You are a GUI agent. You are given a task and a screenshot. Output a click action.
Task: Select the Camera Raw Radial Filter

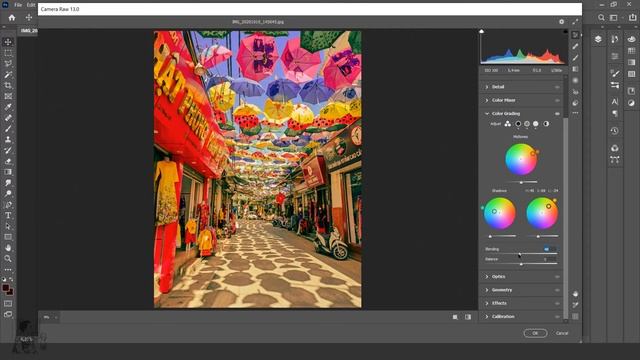tap(575, 80)
